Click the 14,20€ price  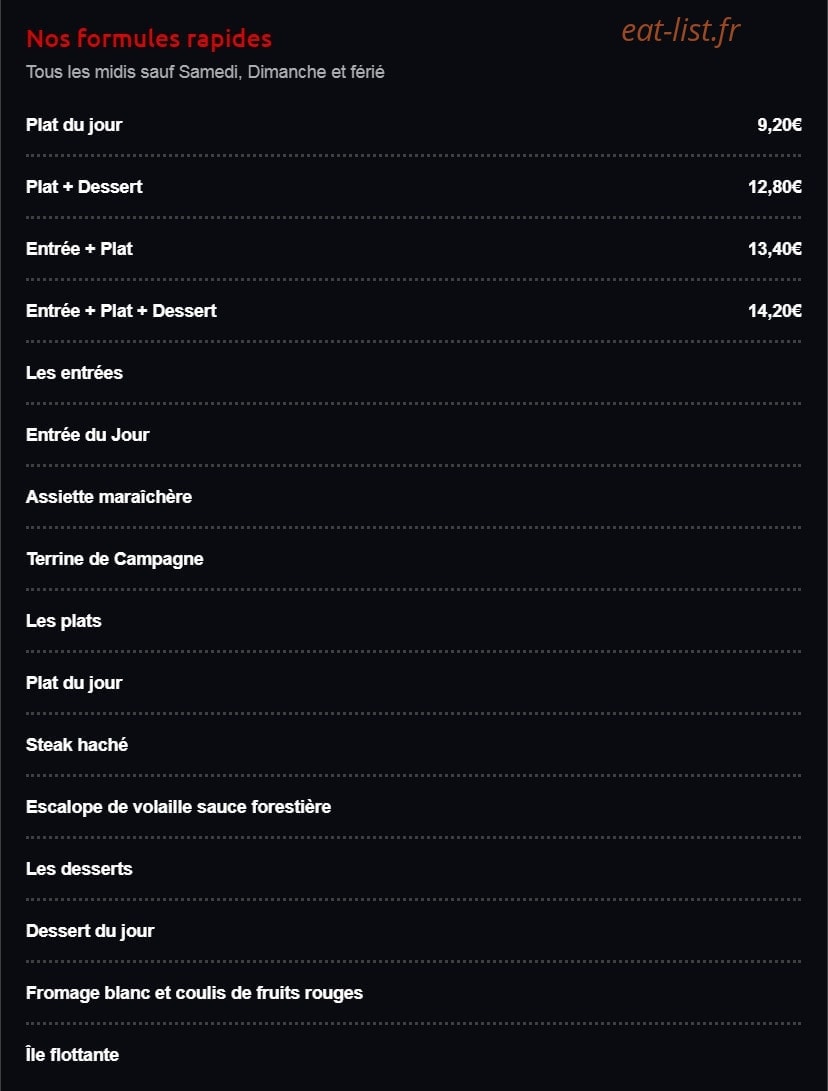(775, 311)
